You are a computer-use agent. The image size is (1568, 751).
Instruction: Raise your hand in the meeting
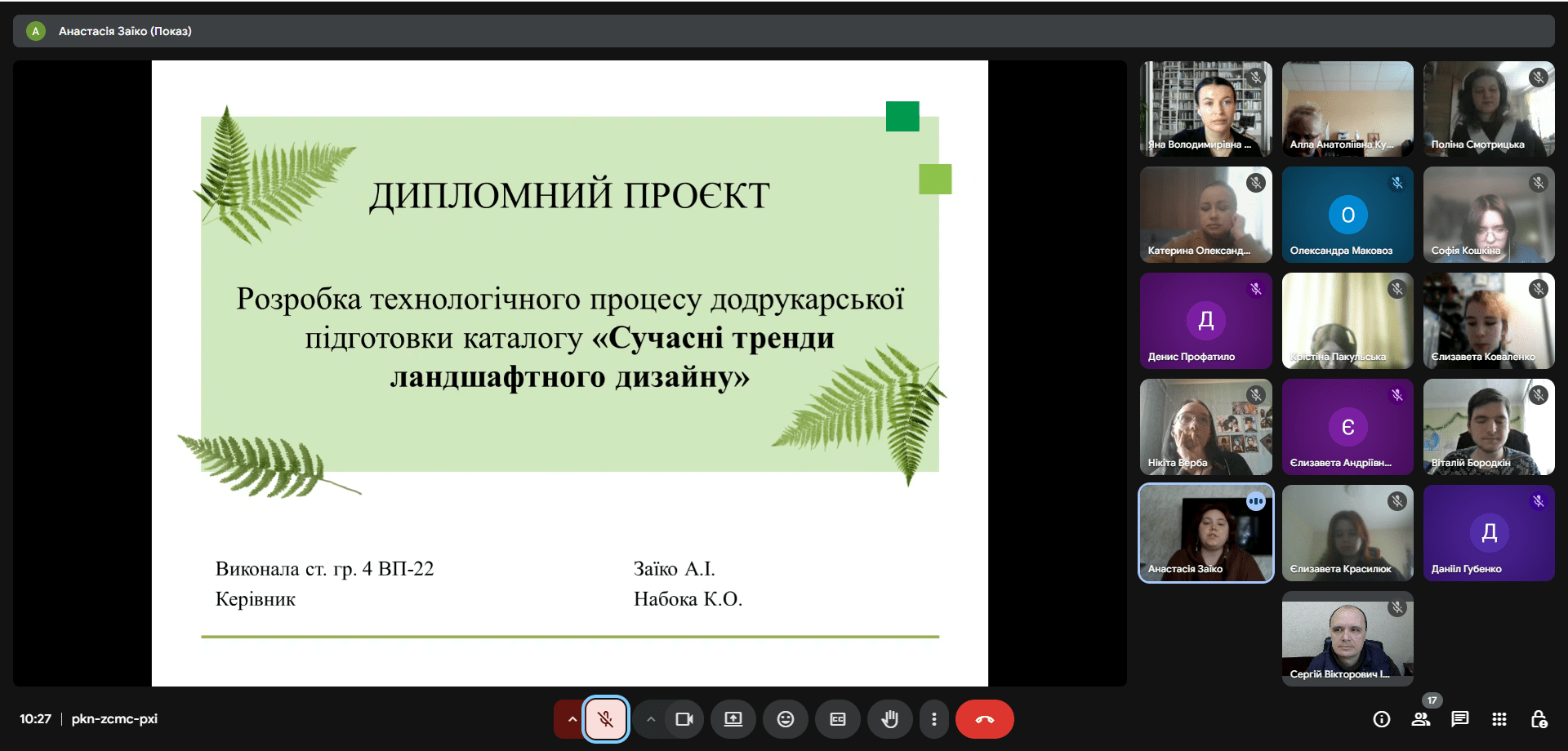890,719
